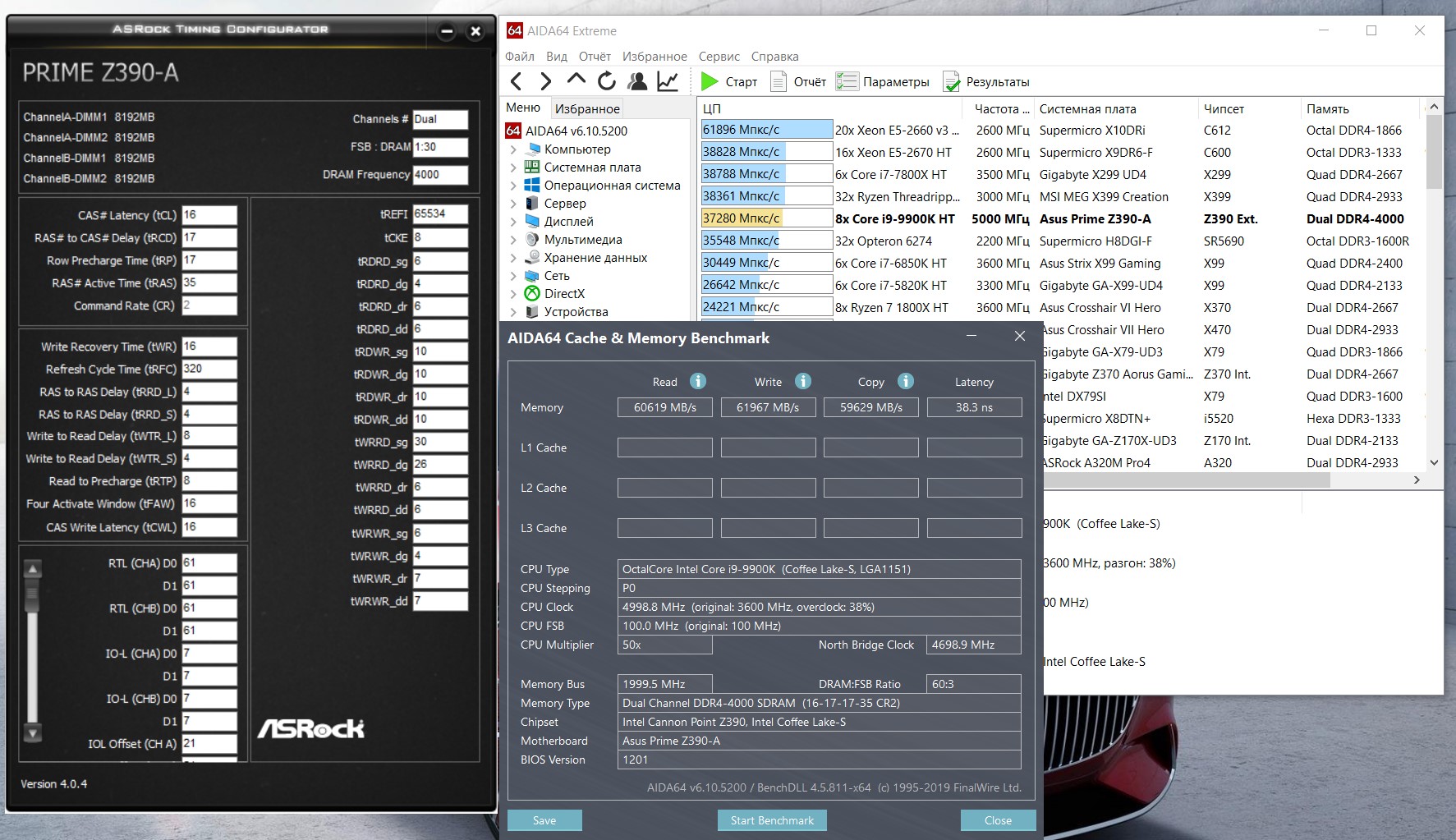Expand the Операционная система node

[513, 186]
